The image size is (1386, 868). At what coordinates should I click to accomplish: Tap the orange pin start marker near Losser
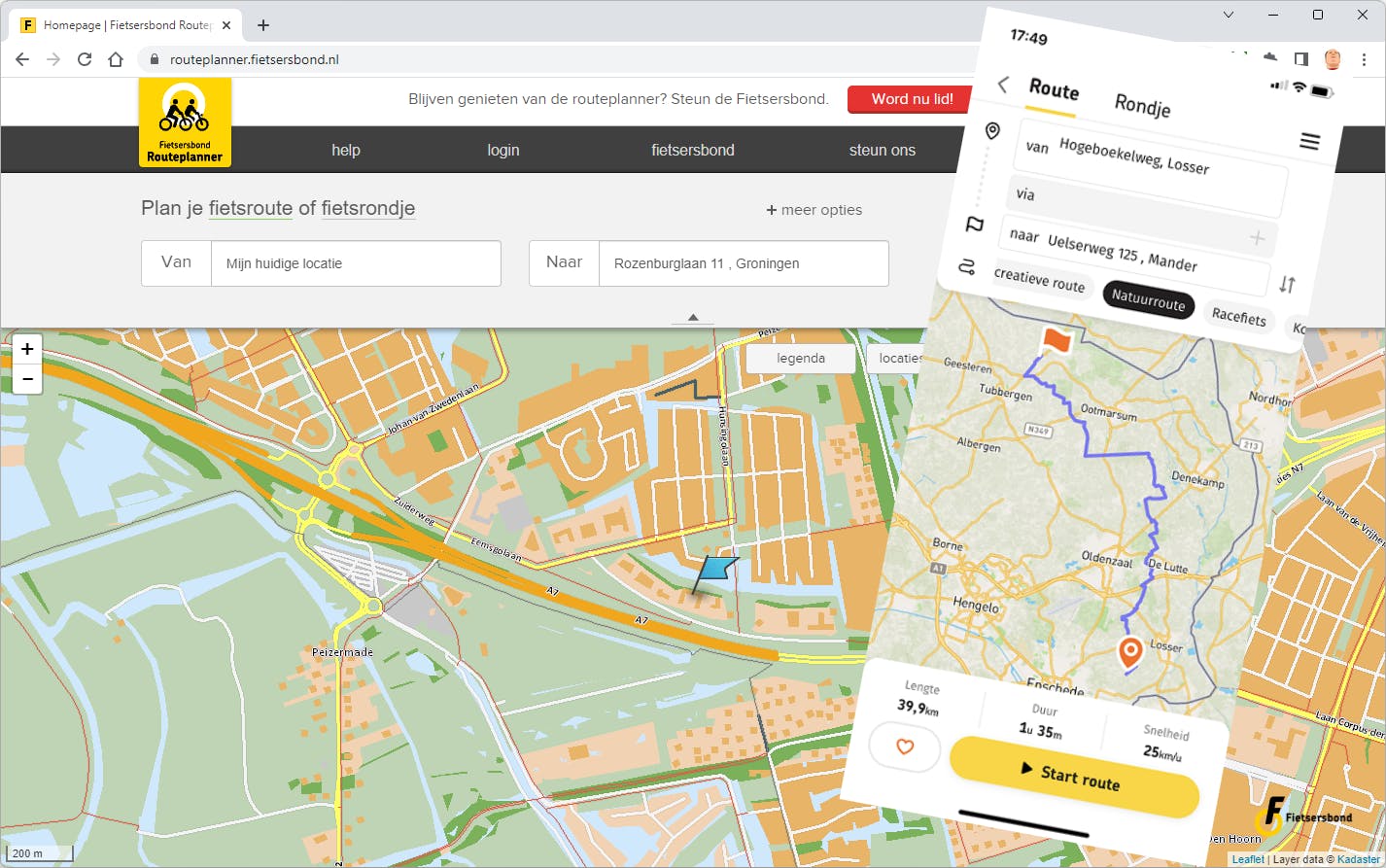pos(1129,653)
